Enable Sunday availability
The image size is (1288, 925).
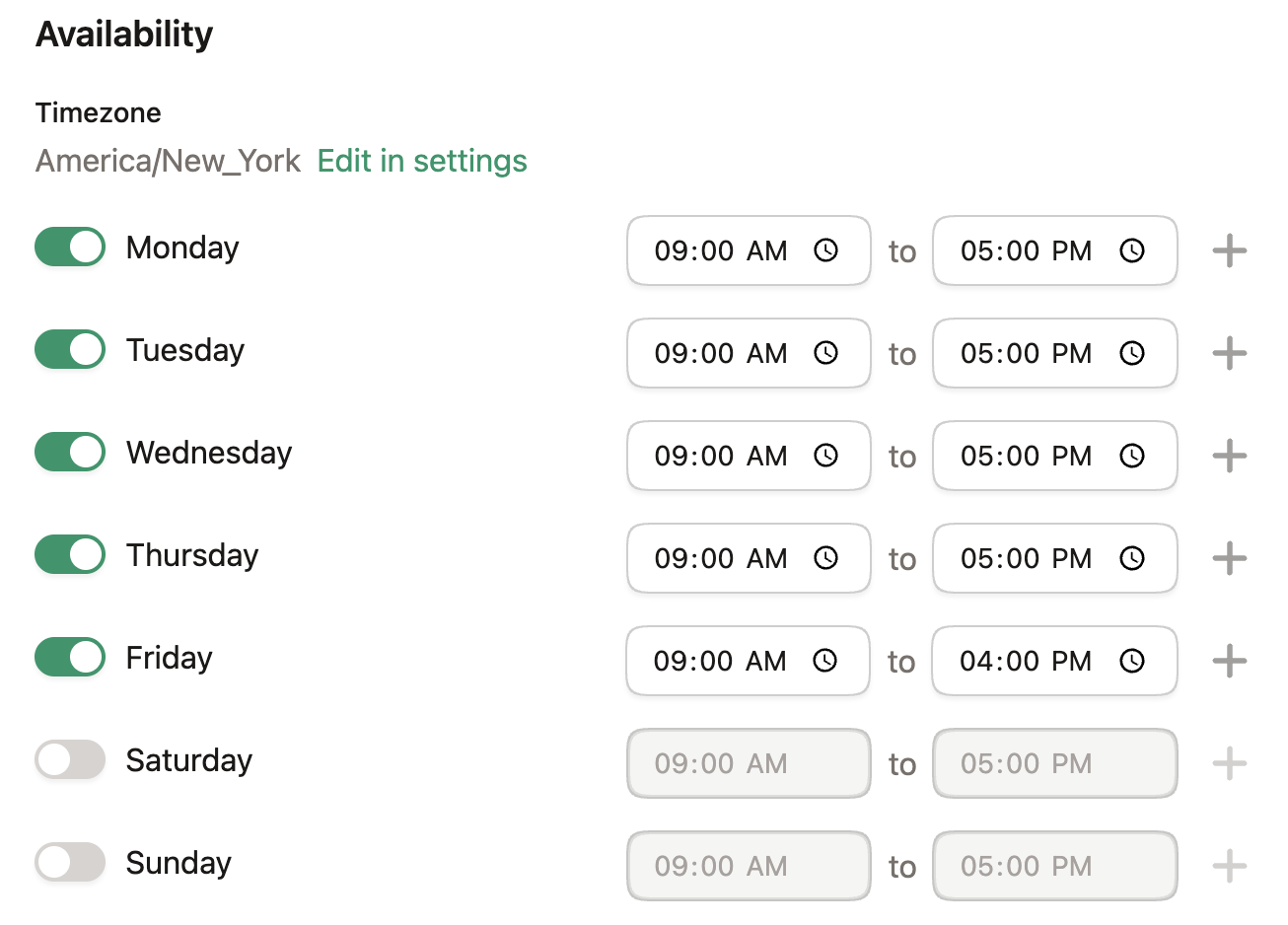69,862
